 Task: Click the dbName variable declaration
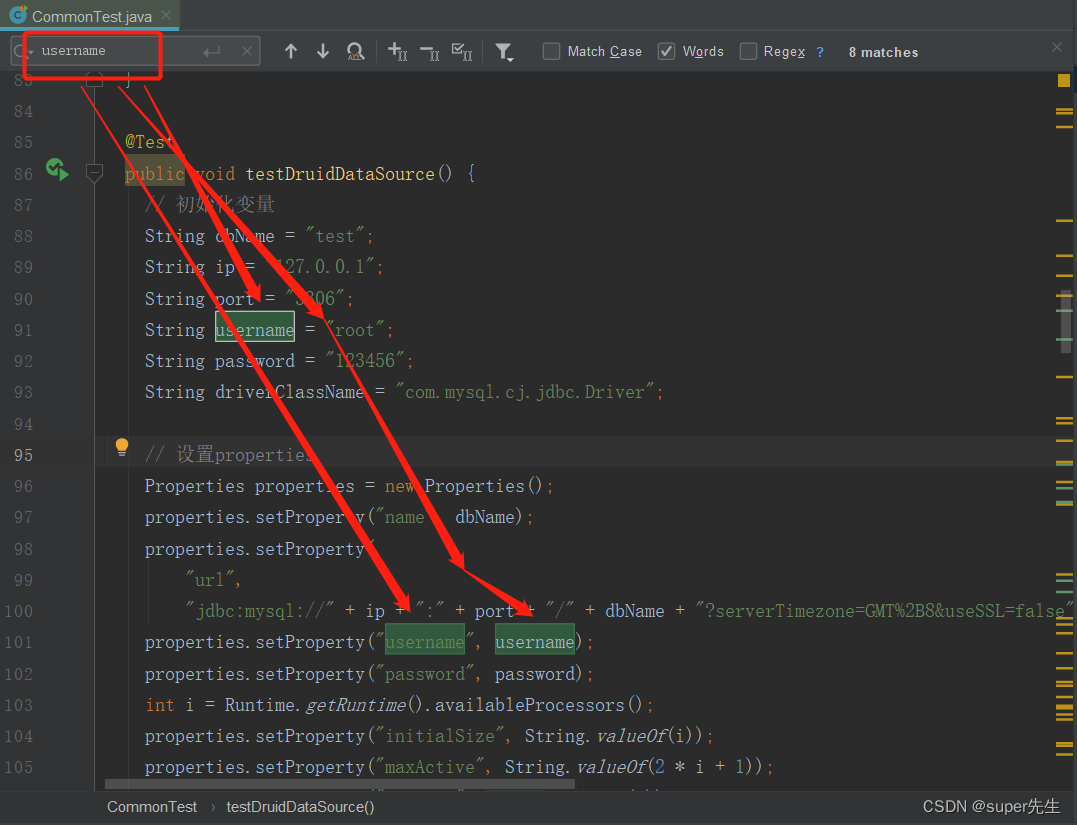[x=245, y=236]
